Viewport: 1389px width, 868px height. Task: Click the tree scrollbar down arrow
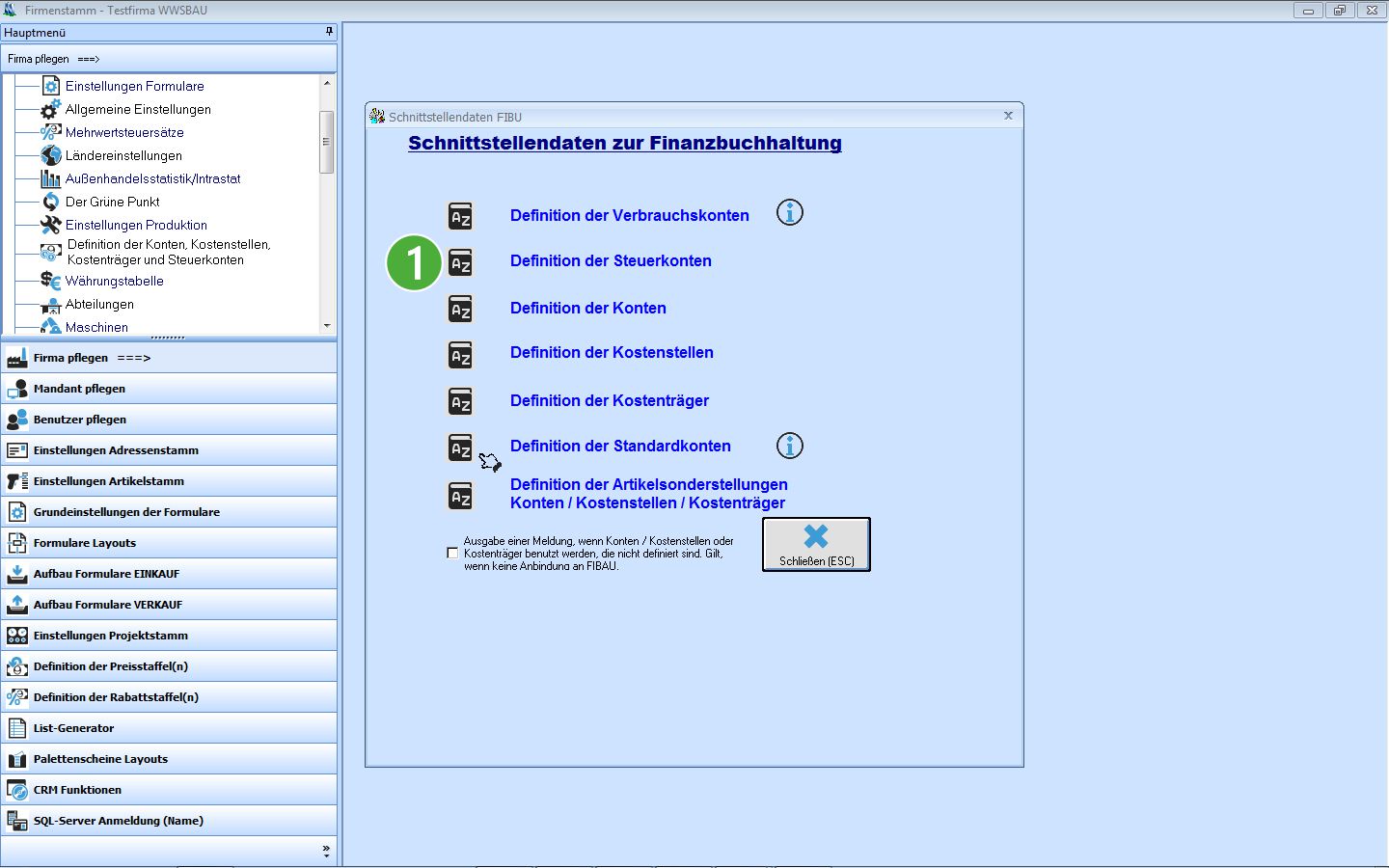click(x=327, y=326)
